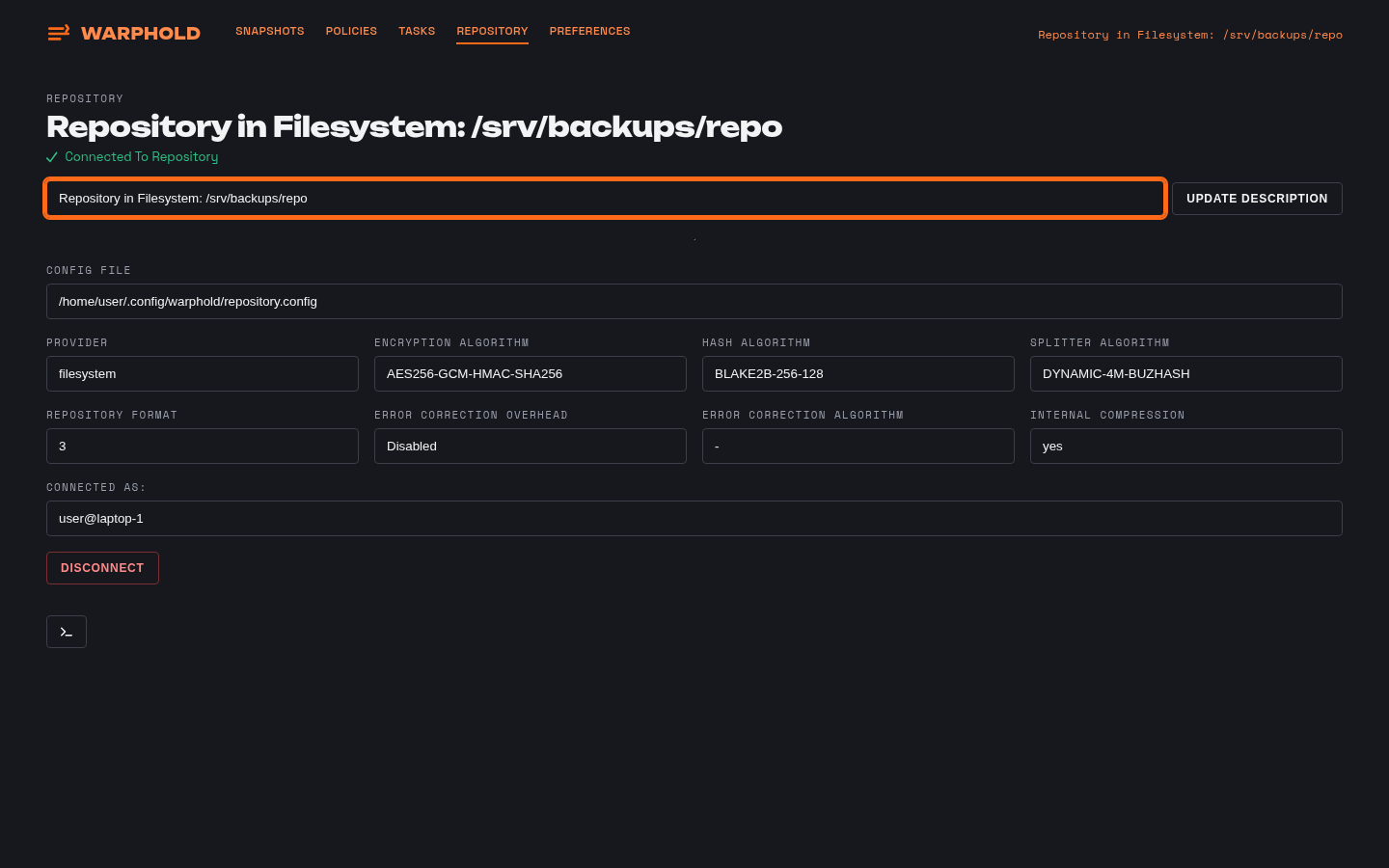Click the Encryption Algorithm field
The height and width of the screenshot is (868, 1389).
coord(531,374)
